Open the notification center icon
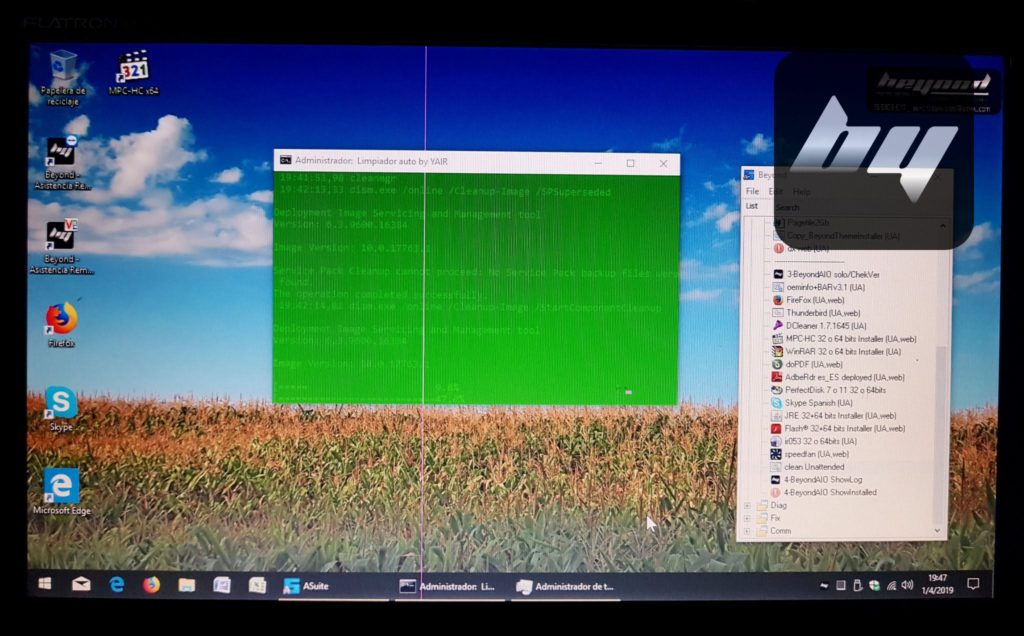Image resolution: width=1024 pixels, height=636 pixels. [x=972, y=584]
